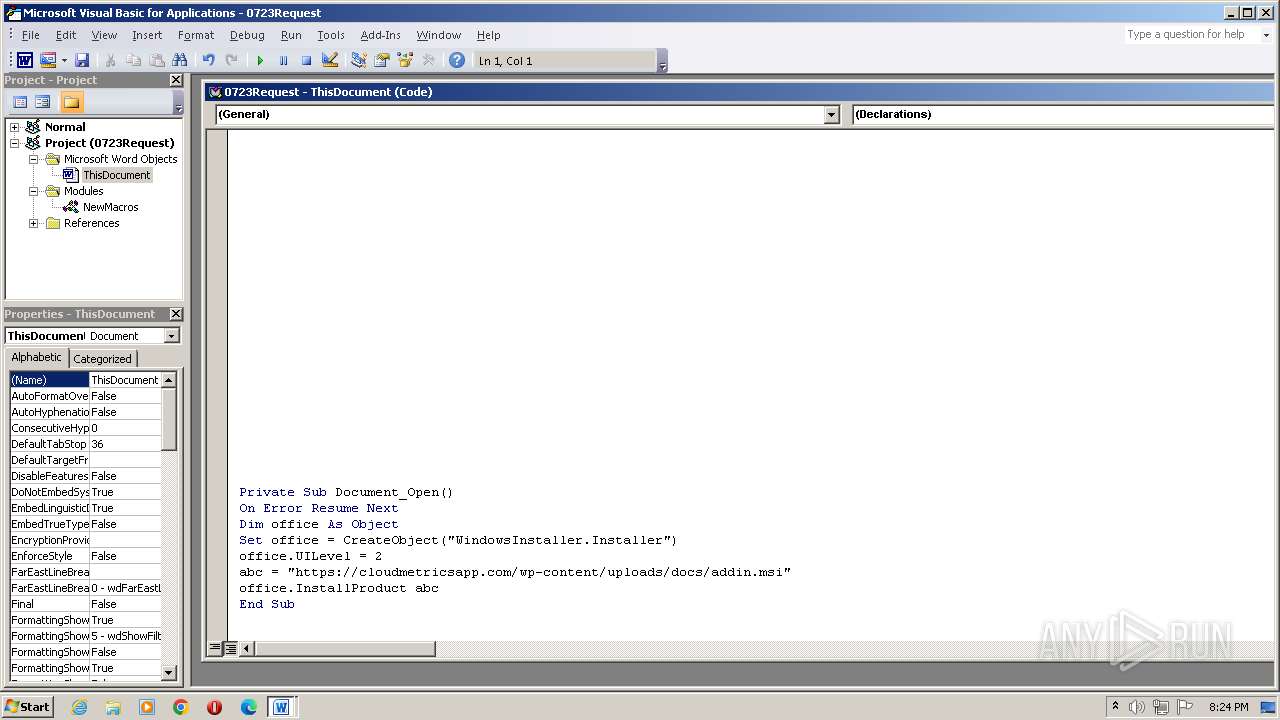The image size is (1280, 720).
Task: Toggle Design Mode icon
Action: 330,61
